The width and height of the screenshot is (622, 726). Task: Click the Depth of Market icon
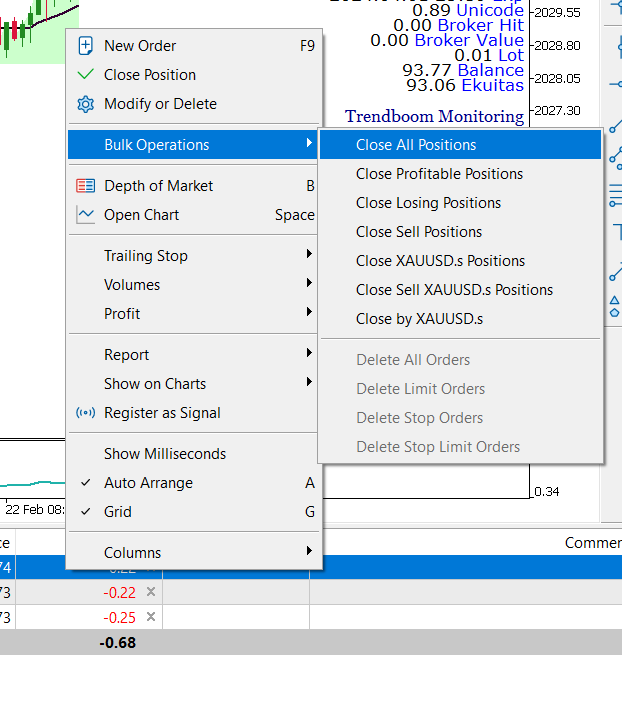click(86, 186)
